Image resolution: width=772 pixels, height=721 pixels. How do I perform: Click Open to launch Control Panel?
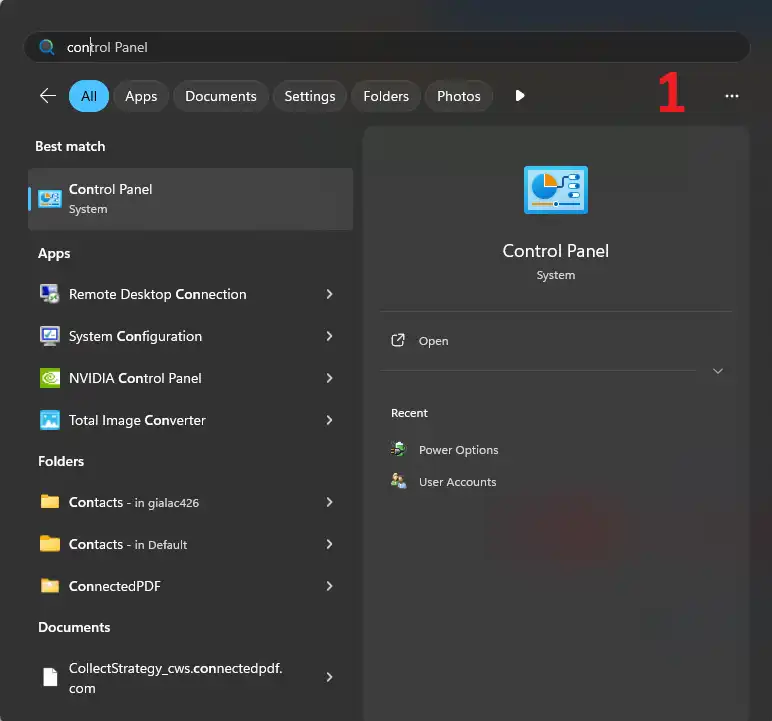click(x=433, y=341)
